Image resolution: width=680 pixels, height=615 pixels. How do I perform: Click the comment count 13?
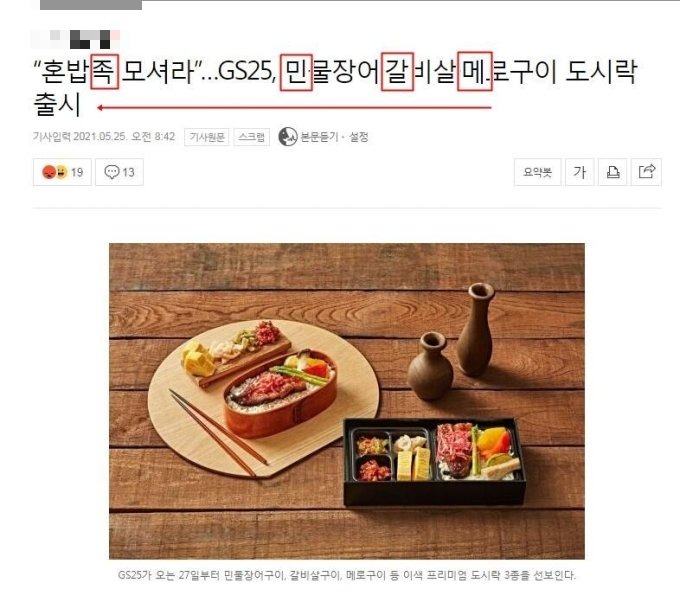[128, 173]
